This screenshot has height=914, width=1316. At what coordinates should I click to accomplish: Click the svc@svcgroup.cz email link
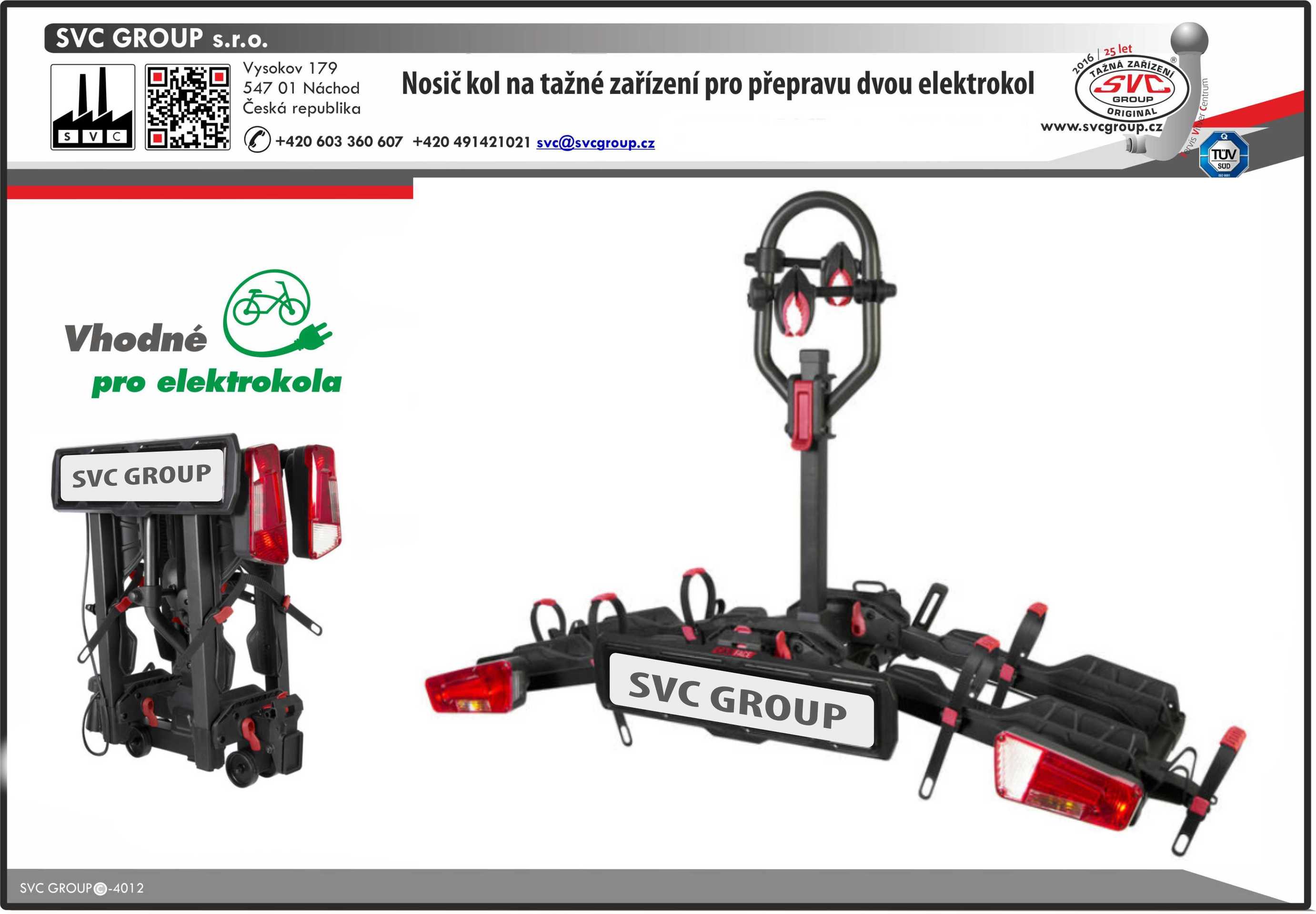(x=595, y=143)
